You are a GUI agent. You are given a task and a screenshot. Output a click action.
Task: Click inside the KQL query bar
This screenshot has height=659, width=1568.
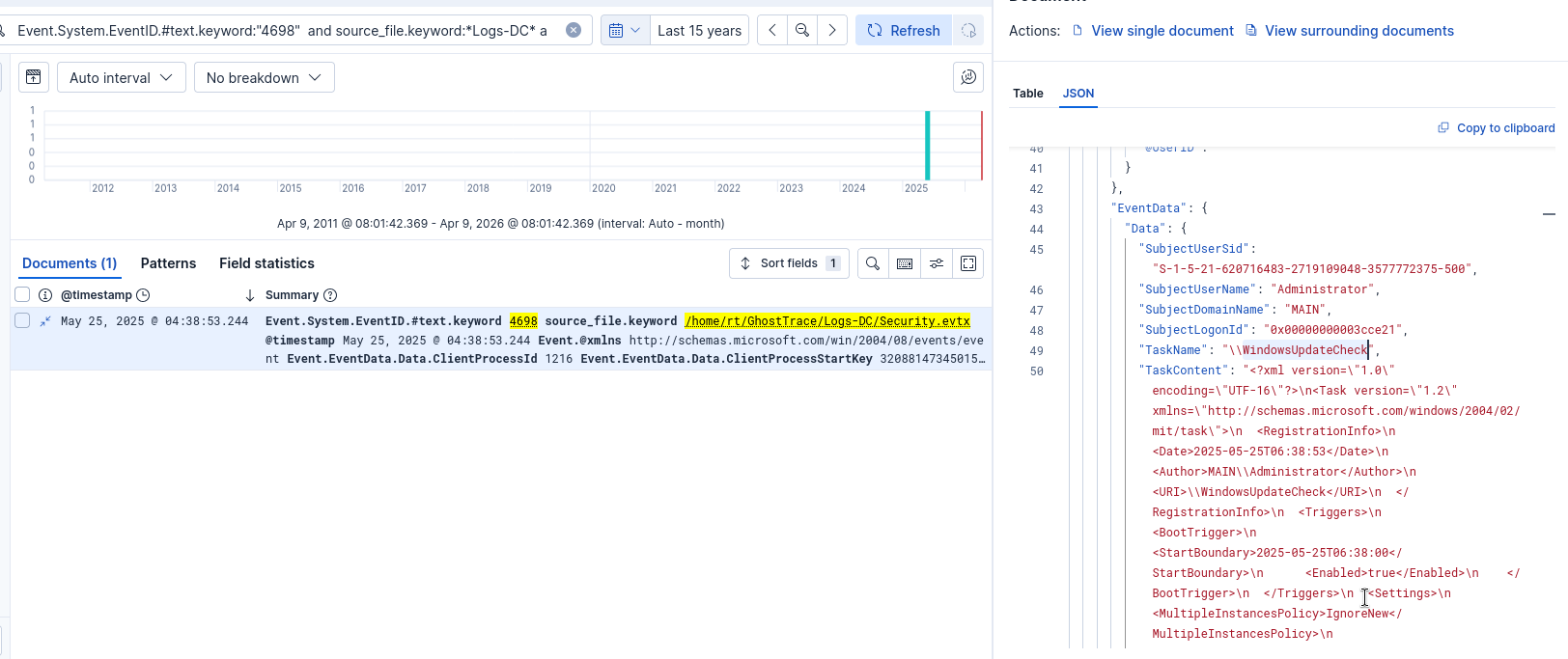click(282, 31)
